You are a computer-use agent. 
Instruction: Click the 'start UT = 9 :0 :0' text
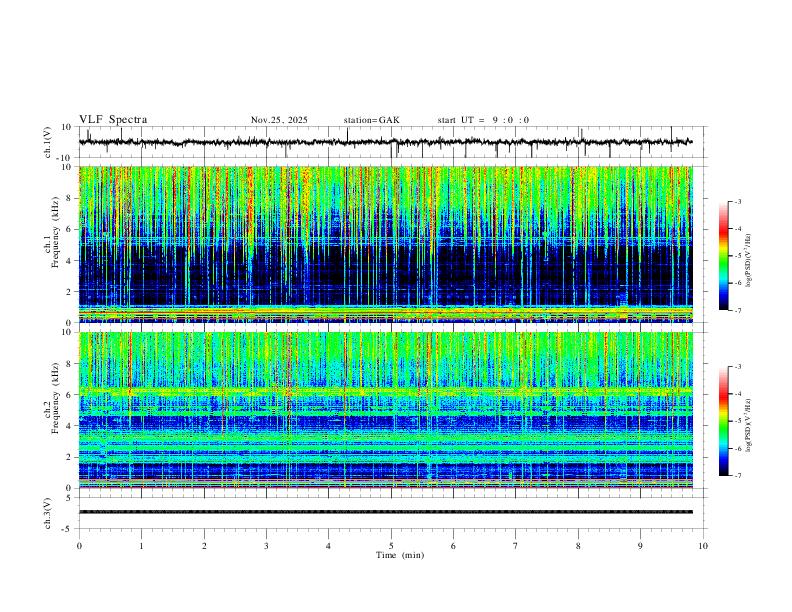483,120
